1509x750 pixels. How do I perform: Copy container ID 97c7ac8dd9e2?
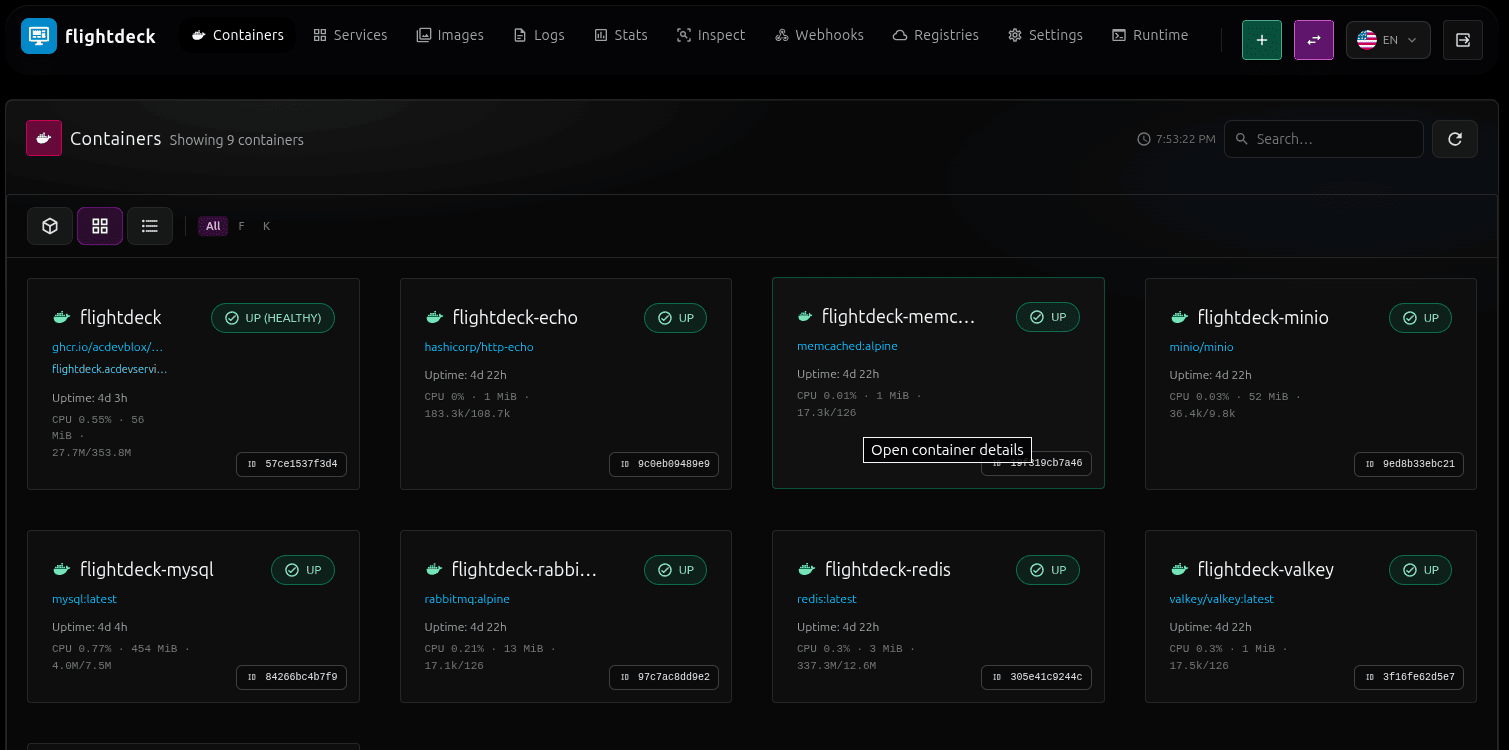click(664, 677)
